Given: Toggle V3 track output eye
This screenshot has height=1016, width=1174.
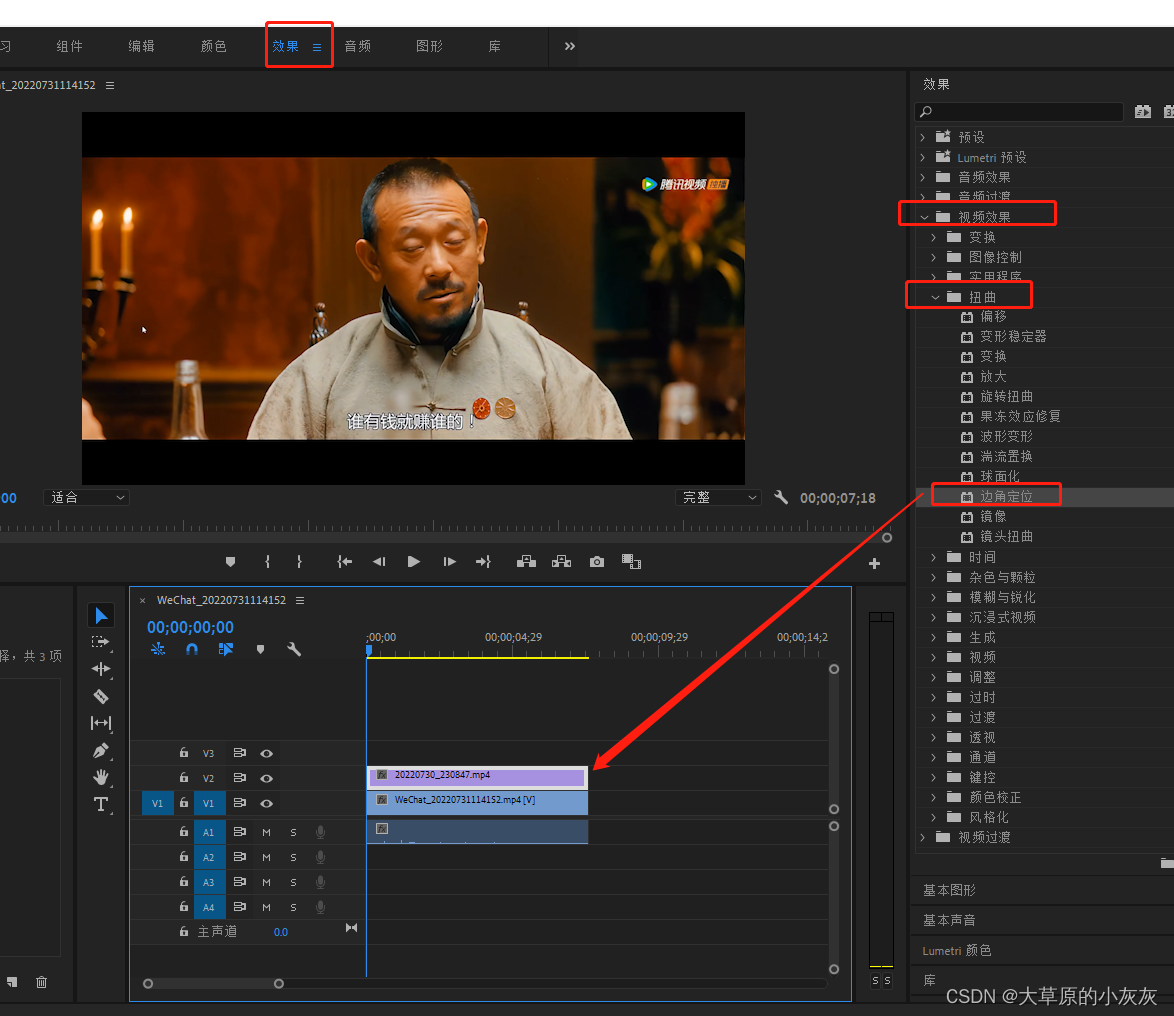Looking at the screenshot, I should pyautogui.click(x=266, y=753).
